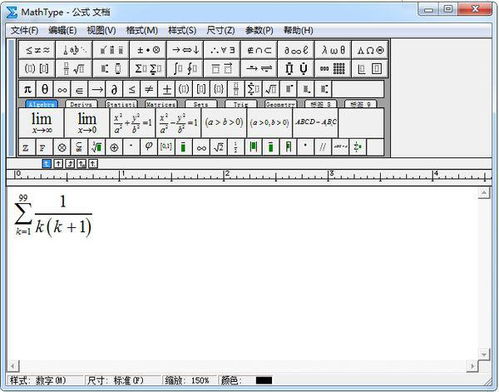Switch to the Matrices tab

point(161,104)
